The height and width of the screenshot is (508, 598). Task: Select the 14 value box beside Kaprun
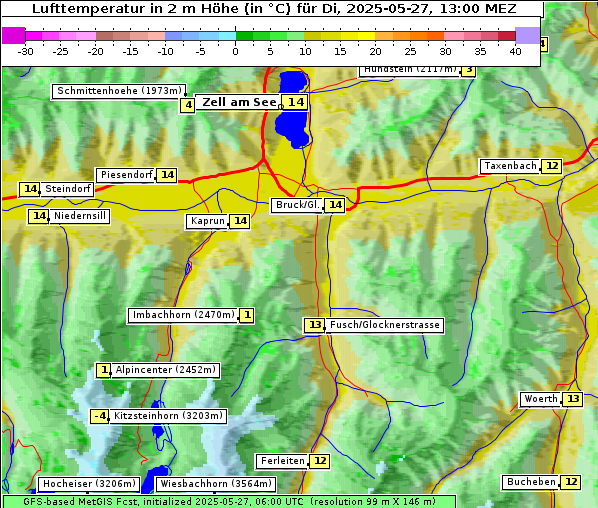tap(240, 222)
